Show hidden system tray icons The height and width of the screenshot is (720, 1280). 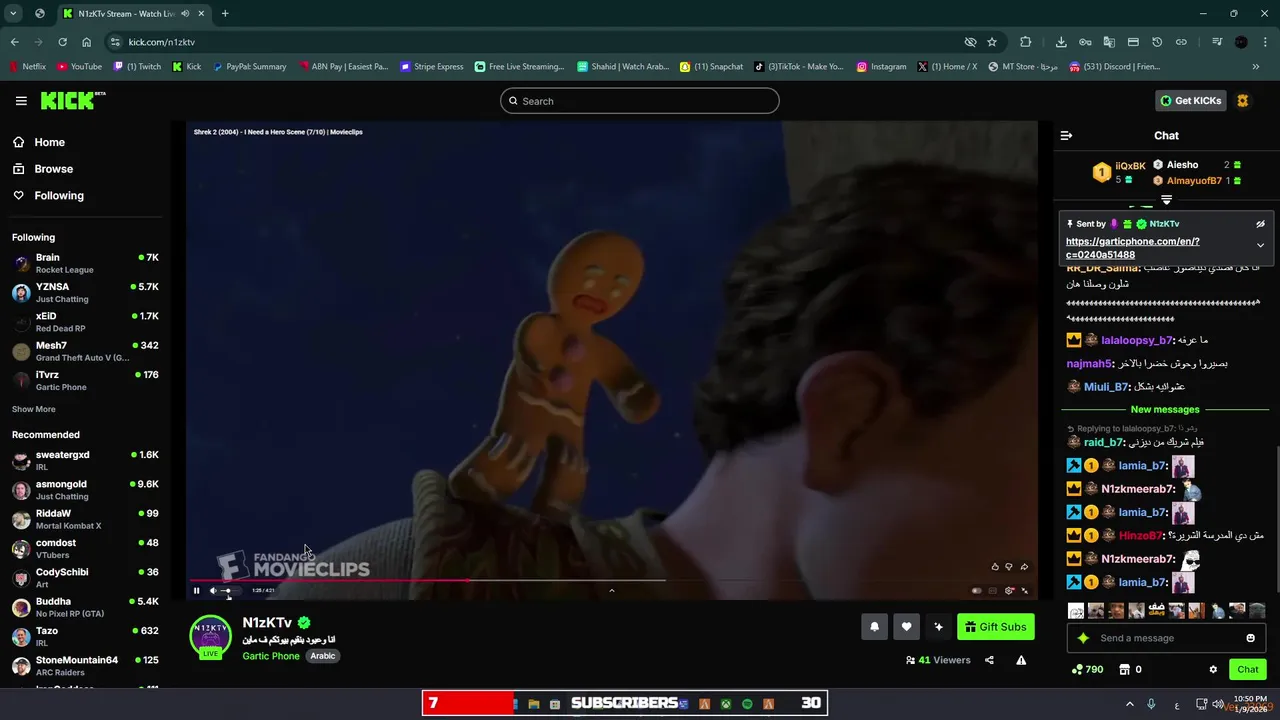point(1130,704)
